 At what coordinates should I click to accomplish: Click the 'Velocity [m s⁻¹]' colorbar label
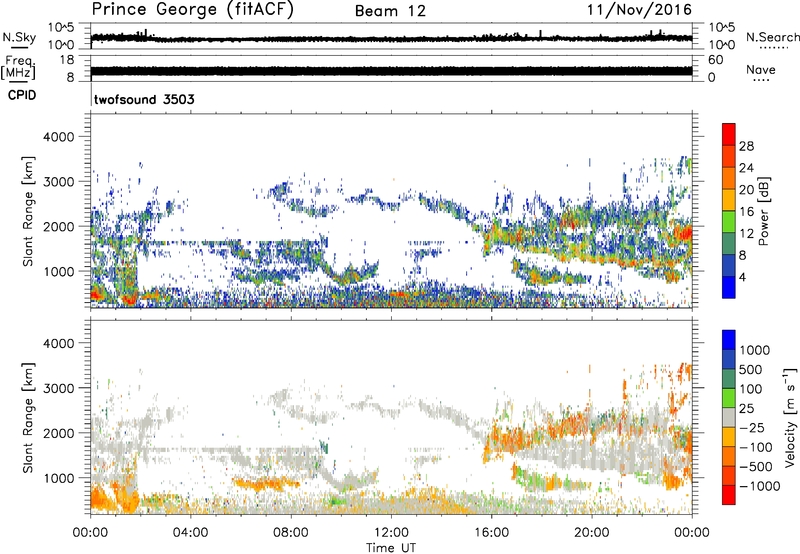click(x=790, y=417)
